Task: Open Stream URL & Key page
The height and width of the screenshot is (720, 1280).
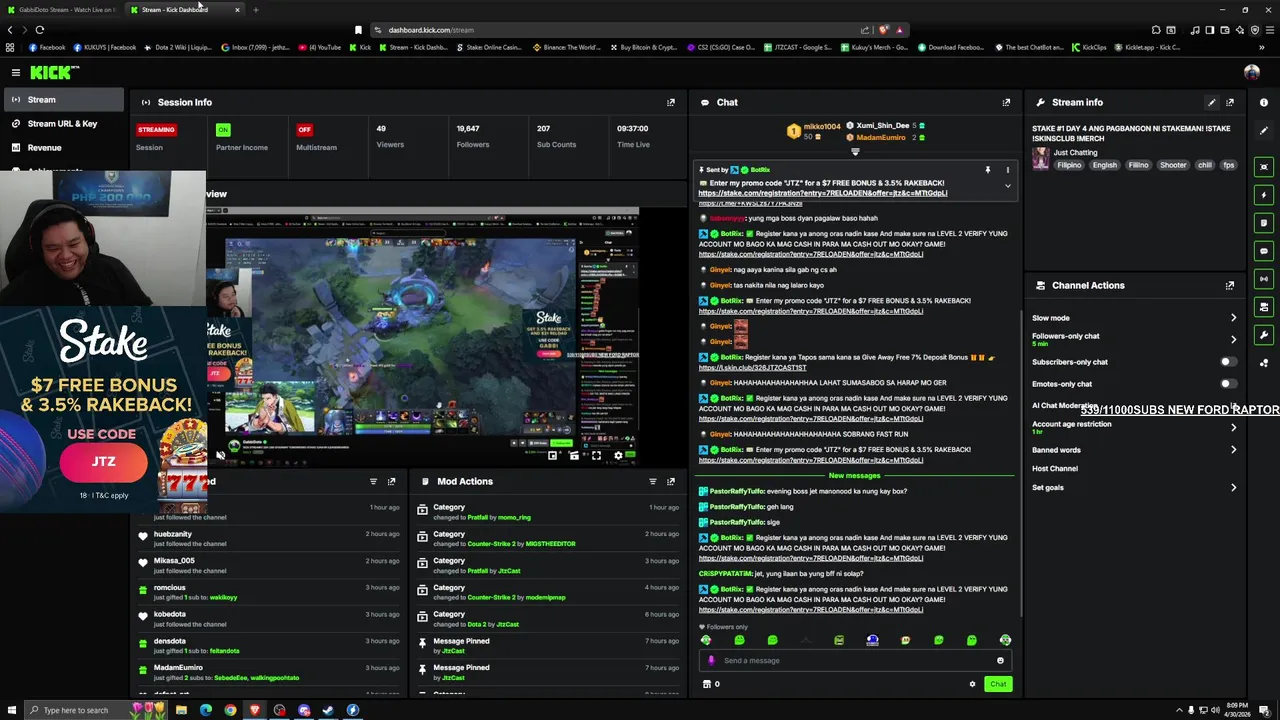Action: coord(62,124)
